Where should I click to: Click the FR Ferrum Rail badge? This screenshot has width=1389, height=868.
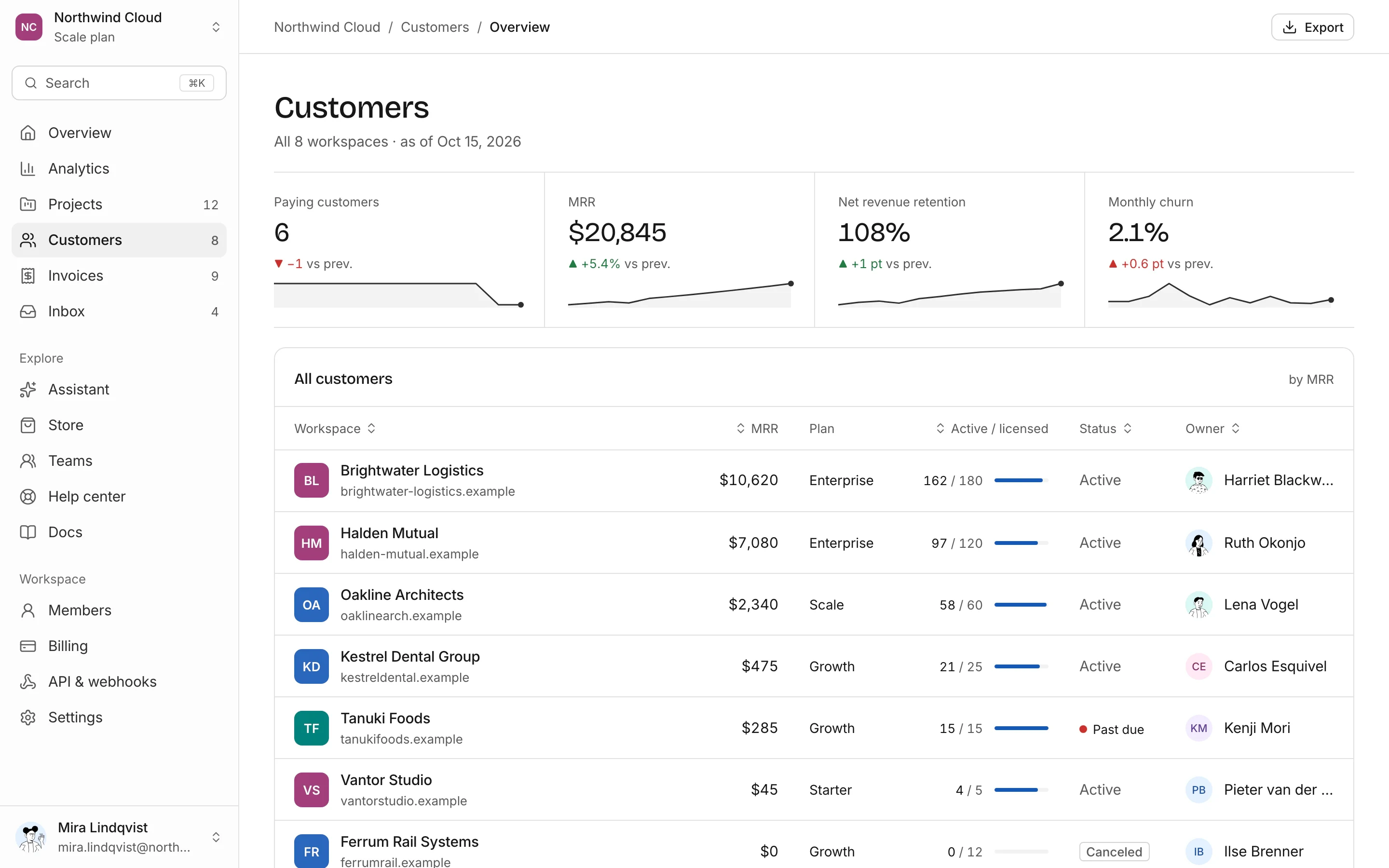311,851
